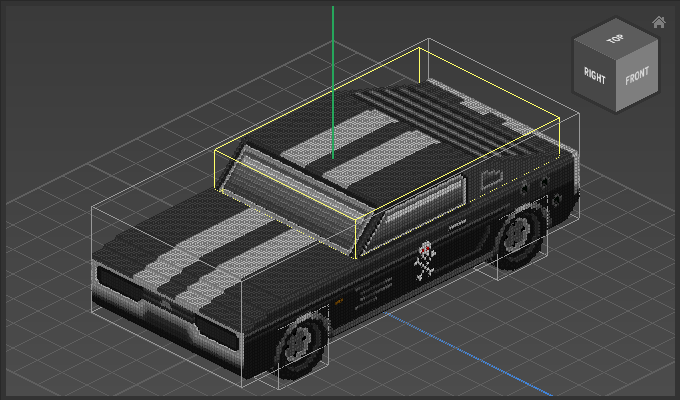Select the RIGHT face of view cube

[595, 75]
